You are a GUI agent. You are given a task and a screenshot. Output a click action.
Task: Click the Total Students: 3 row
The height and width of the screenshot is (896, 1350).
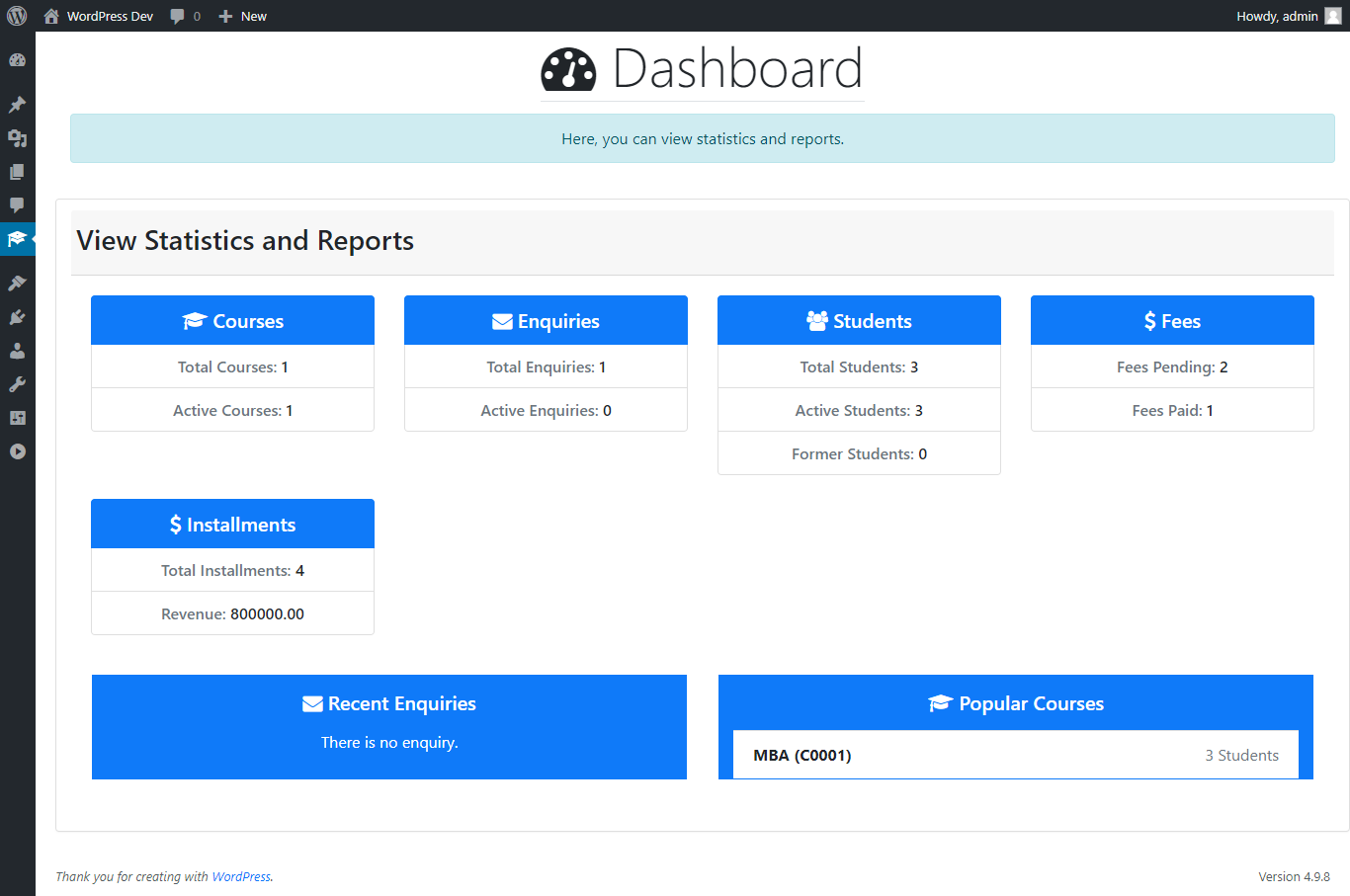(859, 367)
